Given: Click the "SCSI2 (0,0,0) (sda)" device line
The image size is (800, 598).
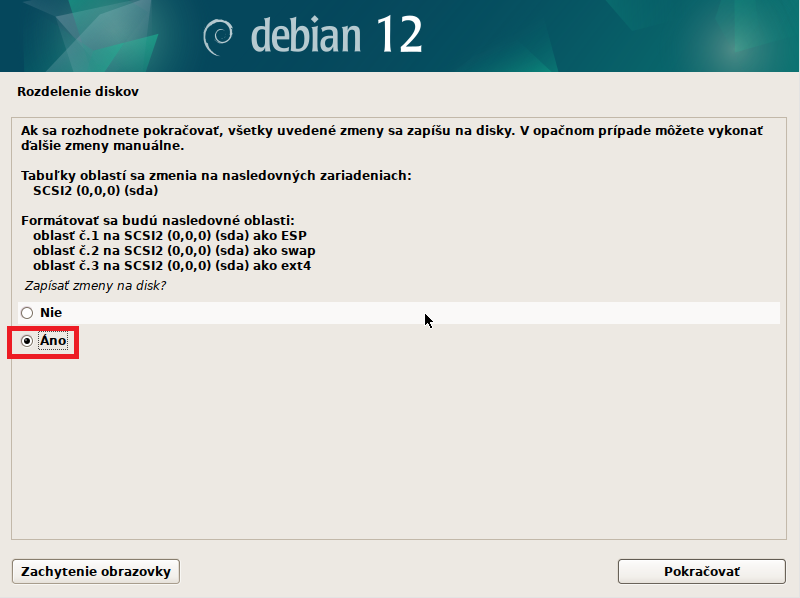Looking at the screenshot, I should tap(96, 190).
